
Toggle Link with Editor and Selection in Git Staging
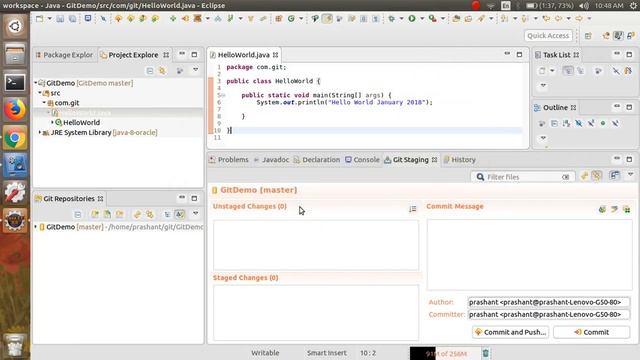pos(597,176)
